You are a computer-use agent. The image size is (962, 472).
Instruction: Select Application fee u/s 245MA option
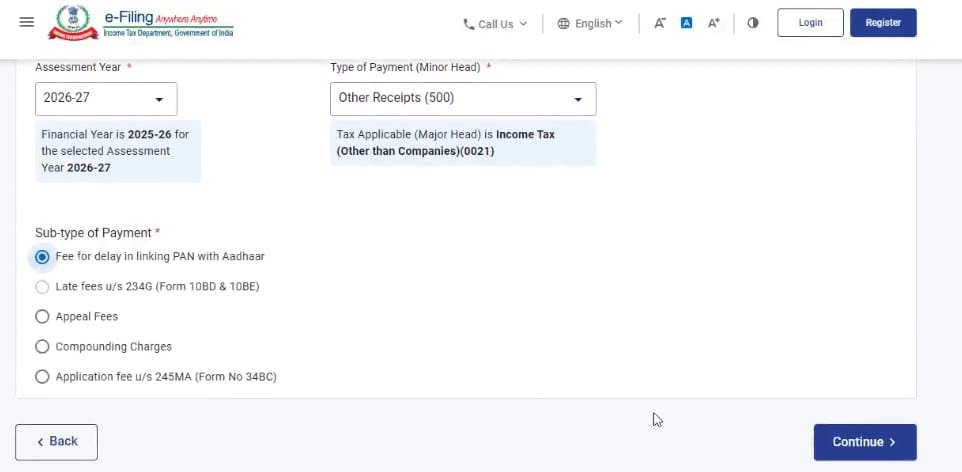(x=42, y=377)
